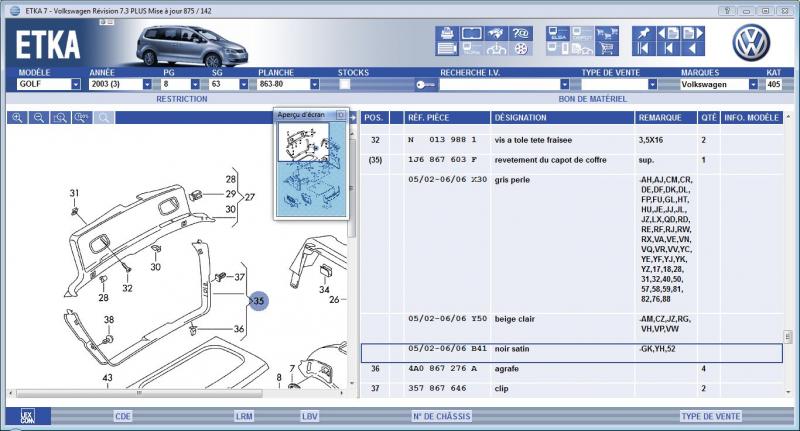
Task: Click the car lift icon
Action: (496, 49)
